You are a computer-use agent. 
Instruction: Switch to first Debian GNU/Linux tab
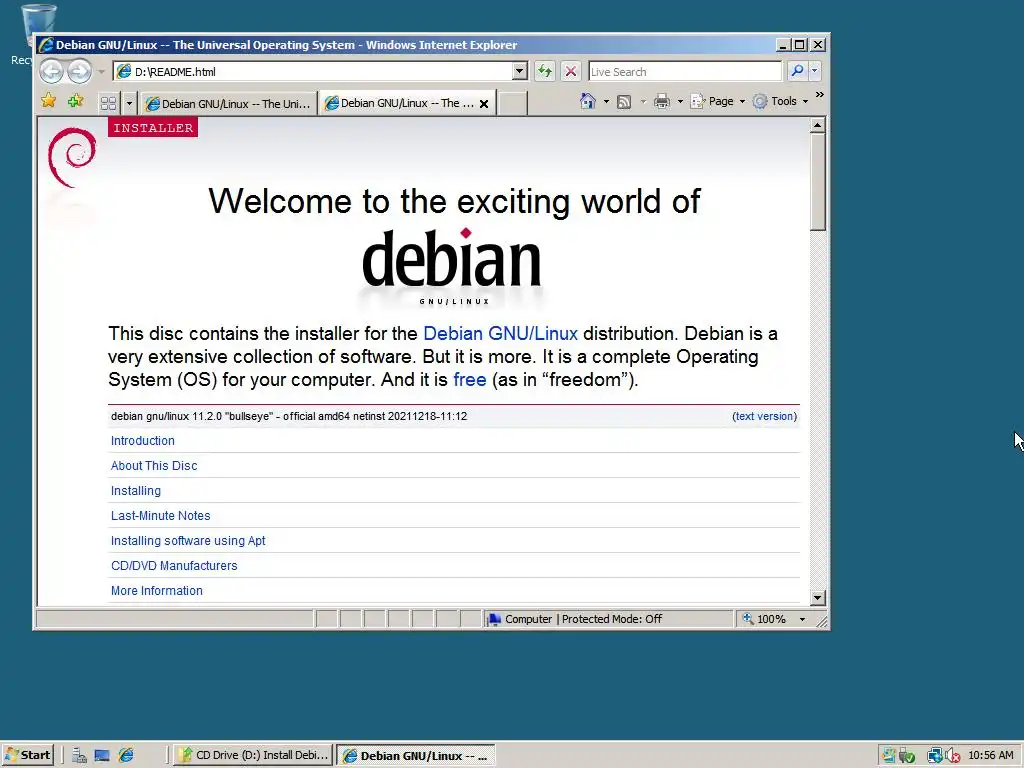pos(228,103)
